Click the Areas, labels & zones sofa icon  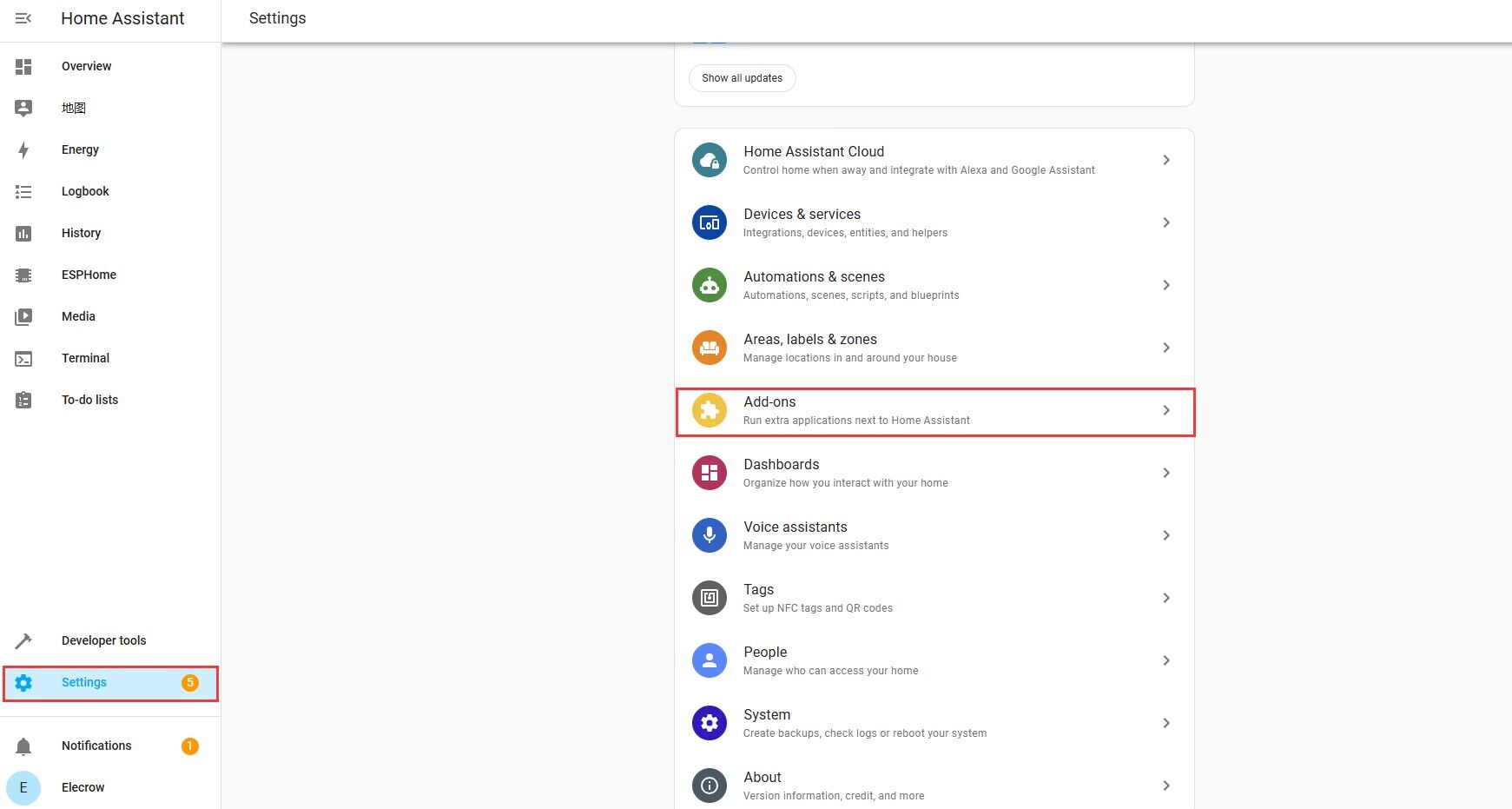point(710,348)
